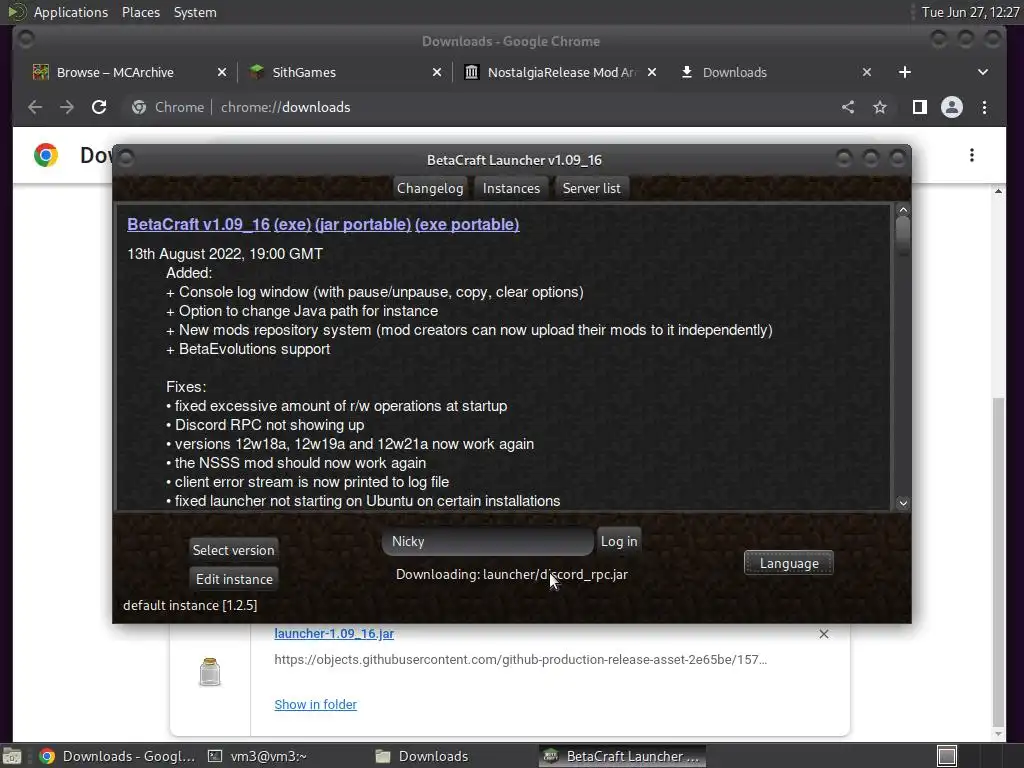This screenshot has height=768, width=1024.
Task: Close the Browse – MCArchive tab
Action: pyautogui.click(x=222, y=72)
